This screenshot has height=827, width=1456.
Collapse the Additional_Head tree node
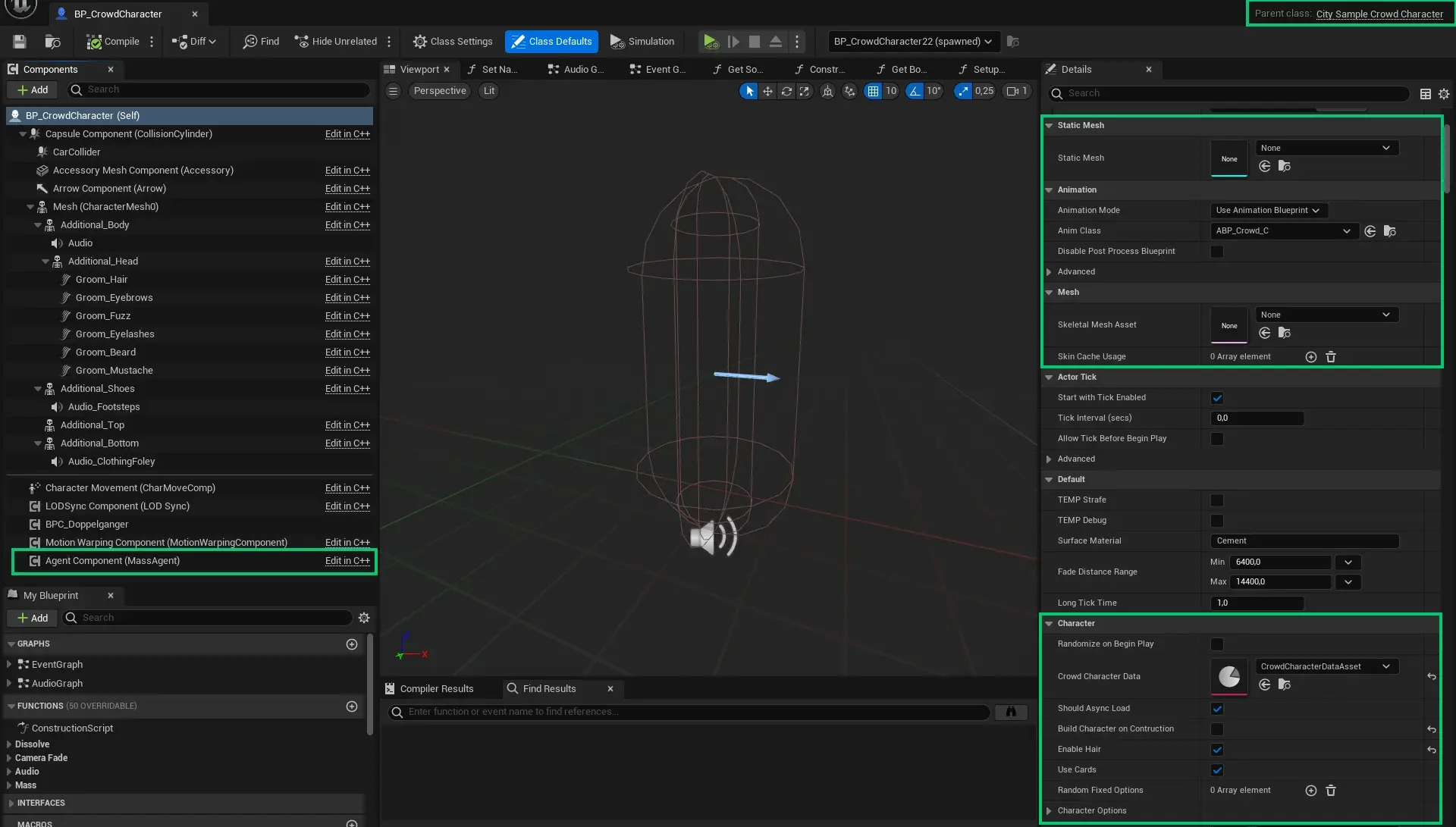pos(45,262)
